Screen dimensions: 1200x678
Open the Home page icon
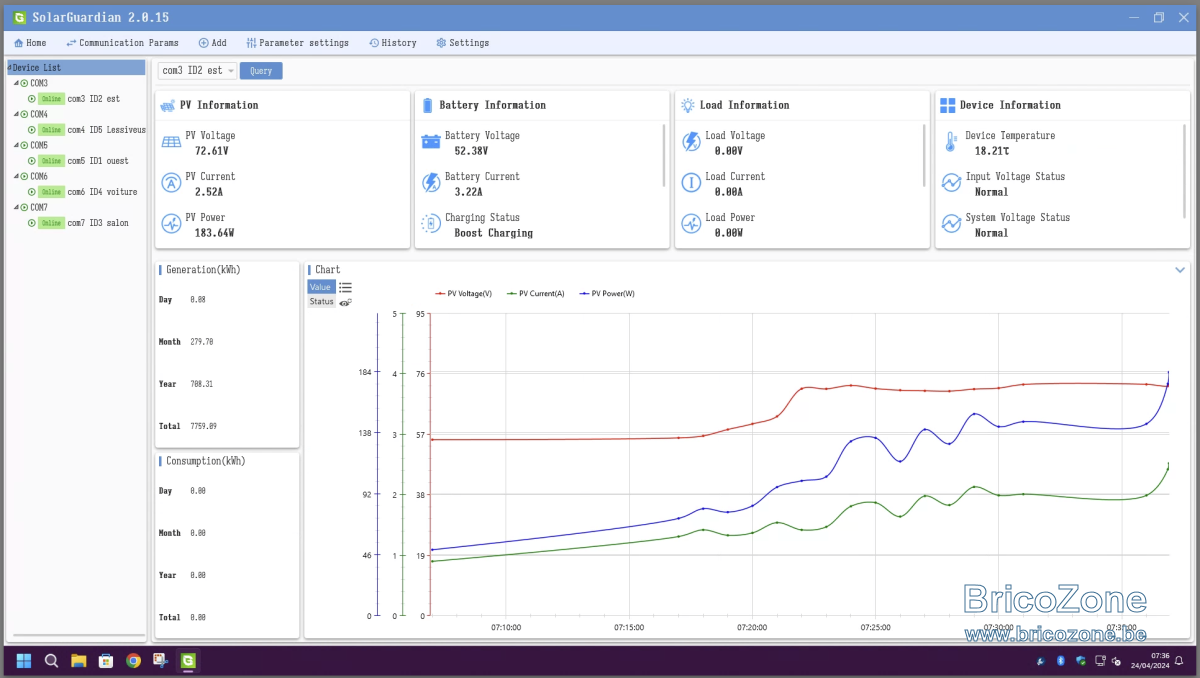coord(18,43)
